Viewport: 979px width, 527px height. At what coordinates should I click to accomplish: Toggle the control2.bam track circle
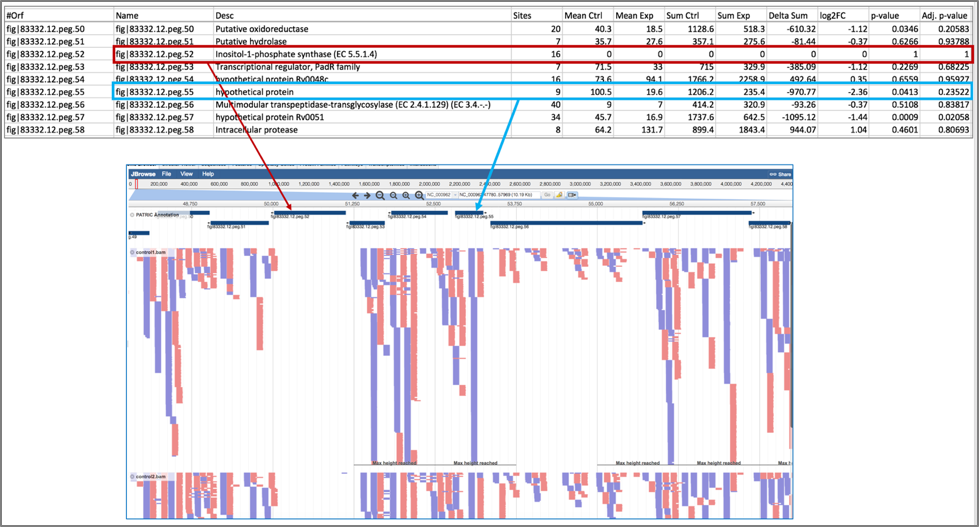[x=133, y=476]
